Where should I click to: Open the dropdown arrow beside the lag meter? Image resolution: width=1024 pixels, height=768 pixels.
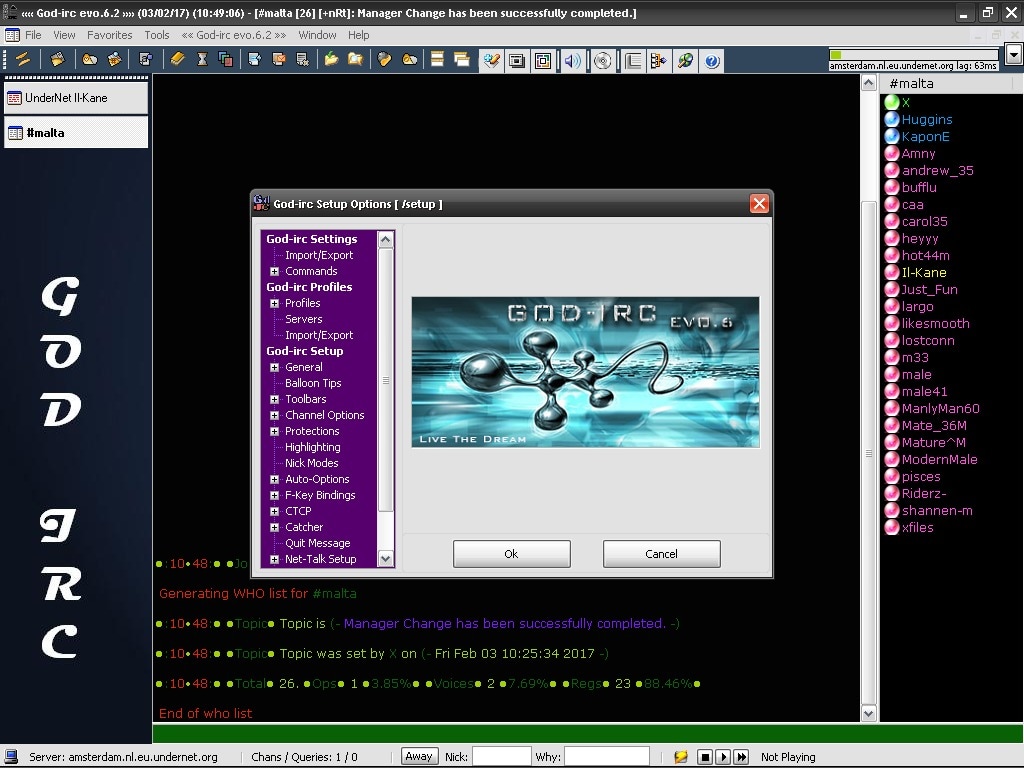point(1014,55)
